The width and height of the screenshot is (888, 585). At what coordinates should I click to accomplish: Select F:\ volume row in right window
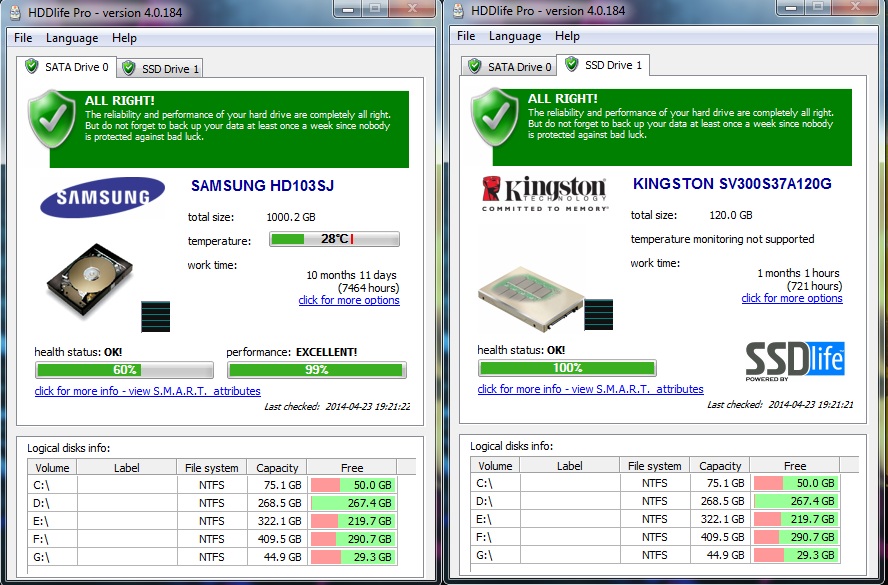[655, 537]
